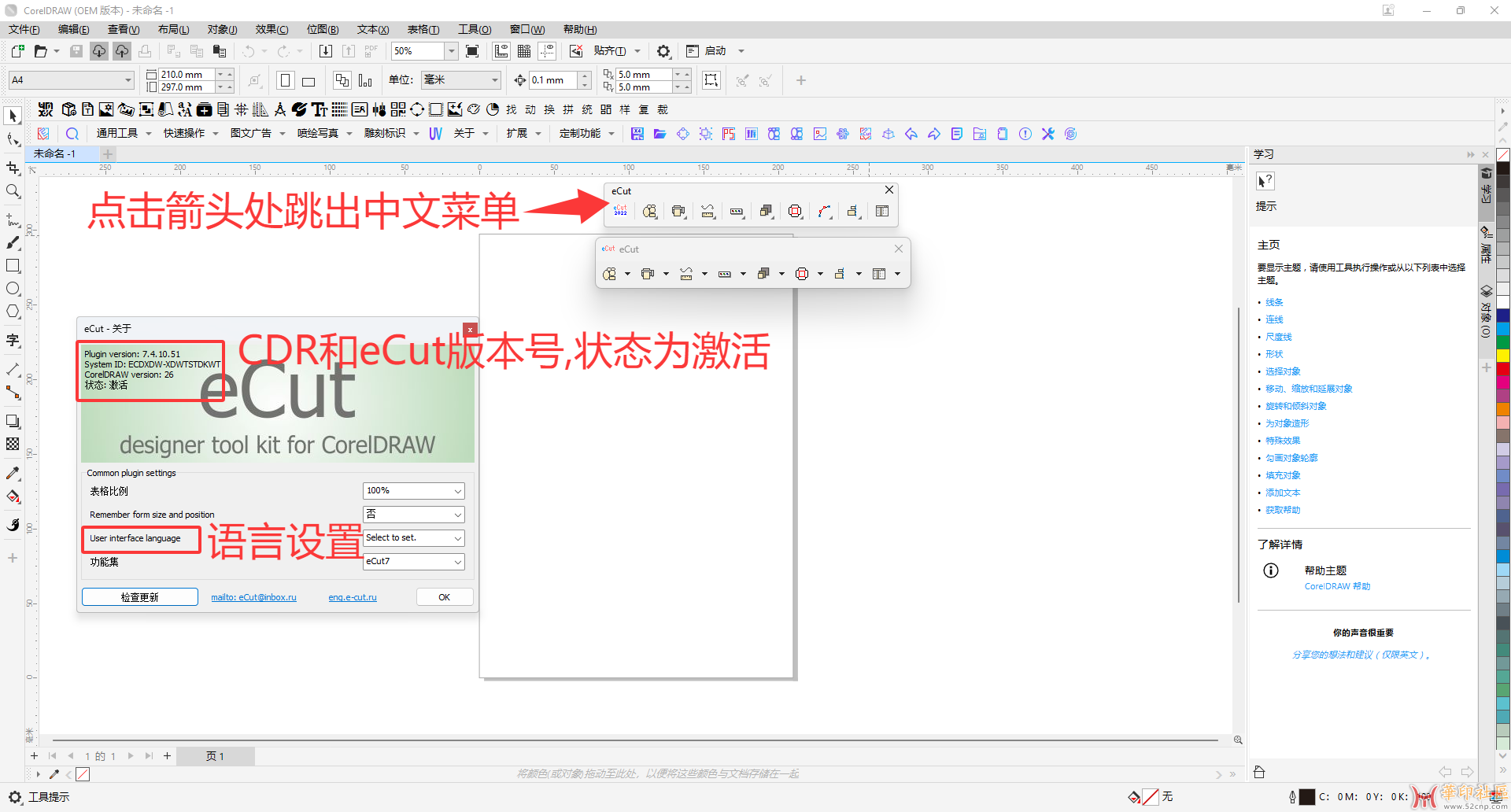1511x812 pixels.
Task: Select the Pick tool in the toolbox
Action: coord(13,116)
